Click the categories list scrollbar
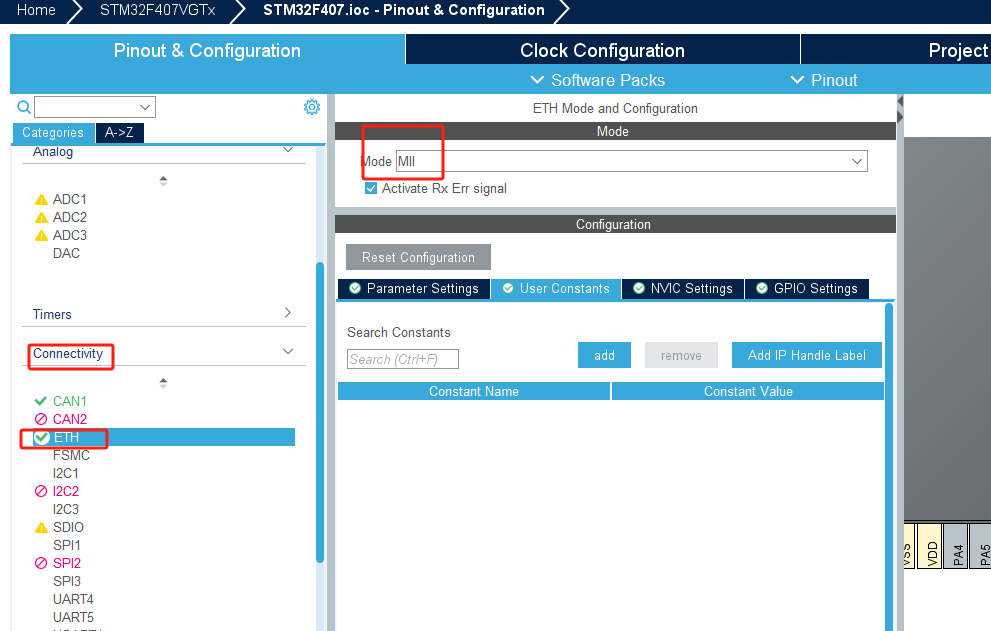 click(x=320, y=412)
